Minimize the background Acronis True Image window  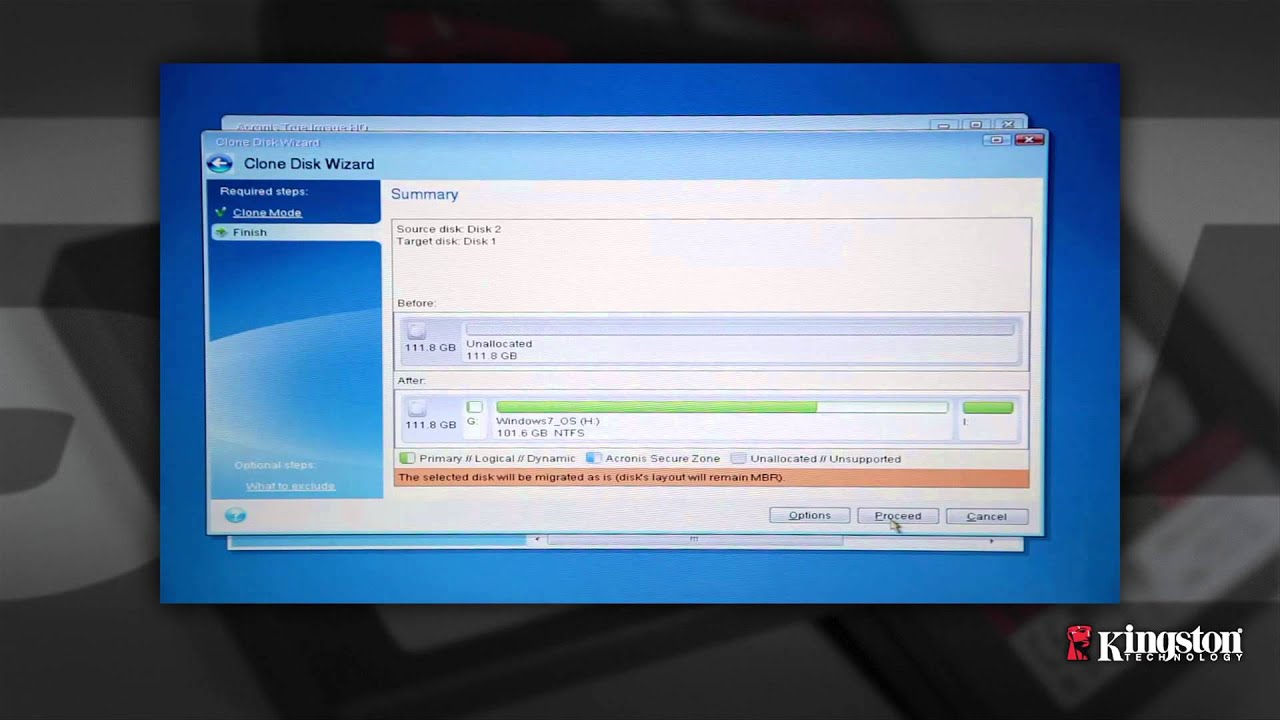(x=942, y=125)
